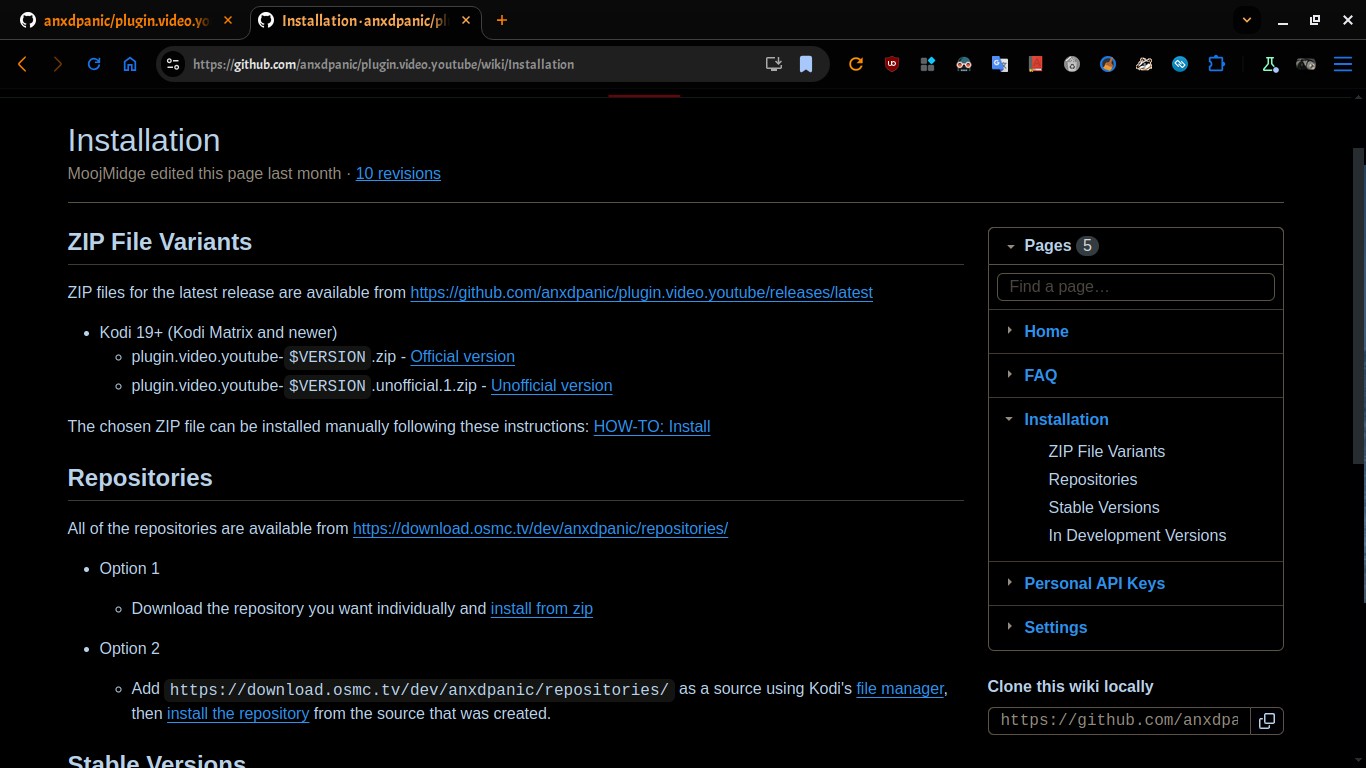Image resolution: width=1366 pixels, height=768 pixels.
Task: Copy the wiki clone URL
Action: [x=1267, y=721]
